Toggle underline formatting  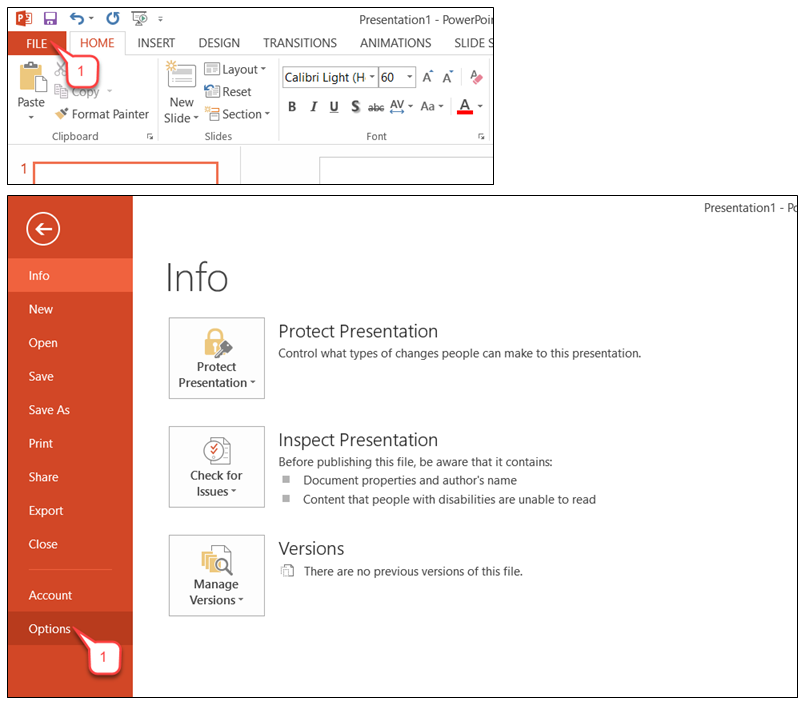[x=332, y=107]
